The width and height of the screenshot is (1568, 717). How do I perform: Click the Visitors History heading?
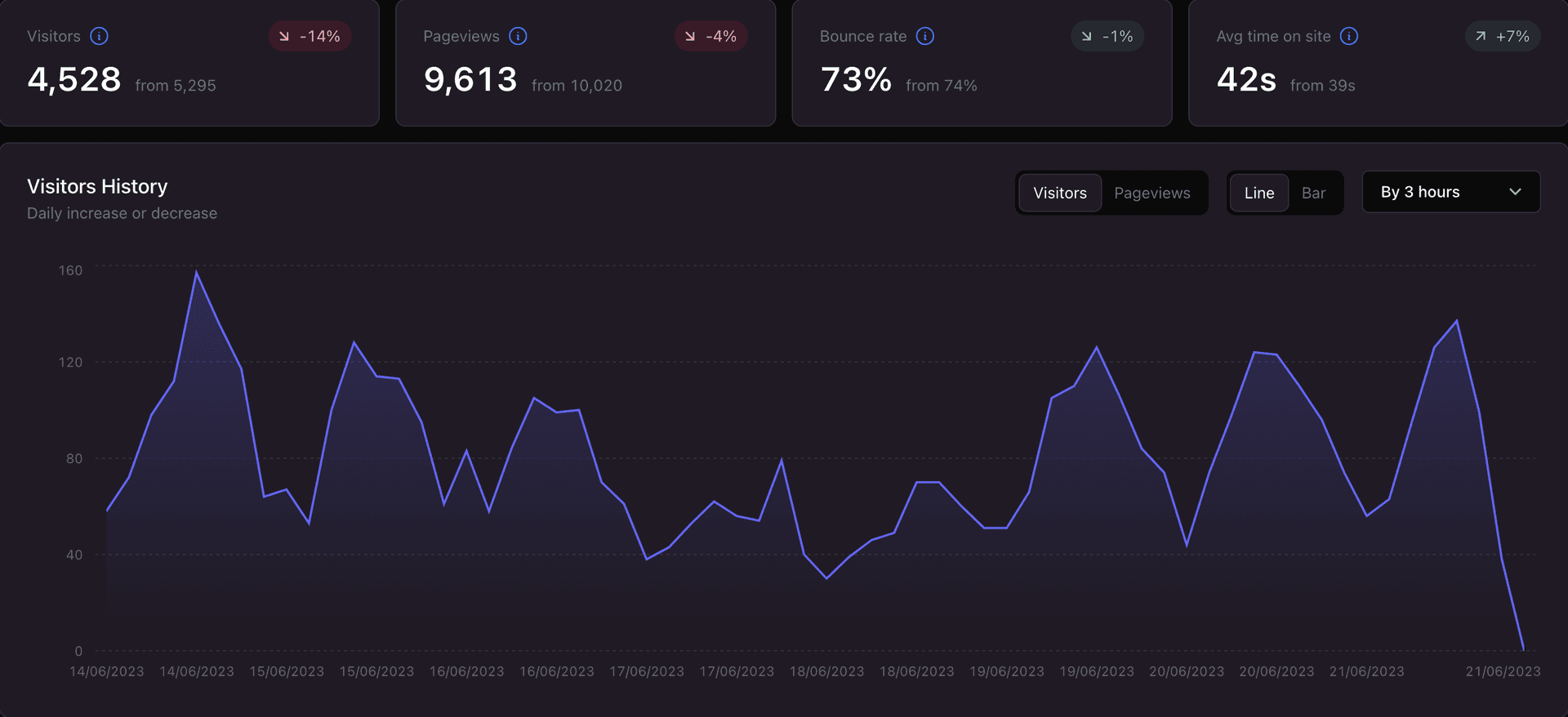tap(97, 186)
